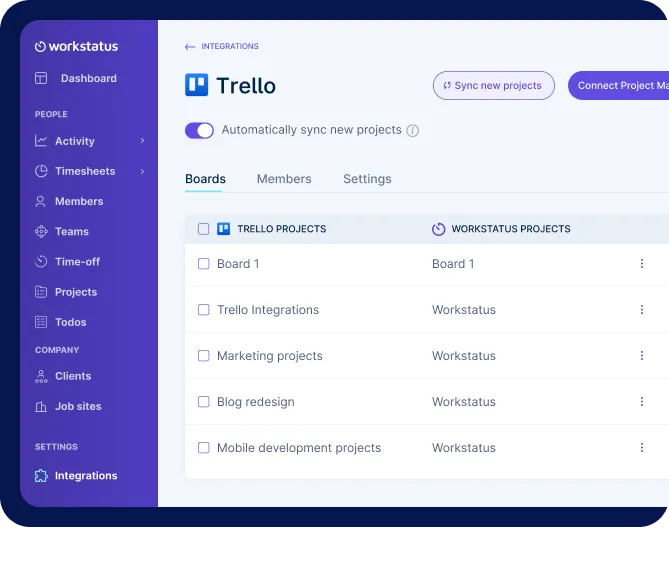Click the Members person icon in sidebar

(41, 201)
